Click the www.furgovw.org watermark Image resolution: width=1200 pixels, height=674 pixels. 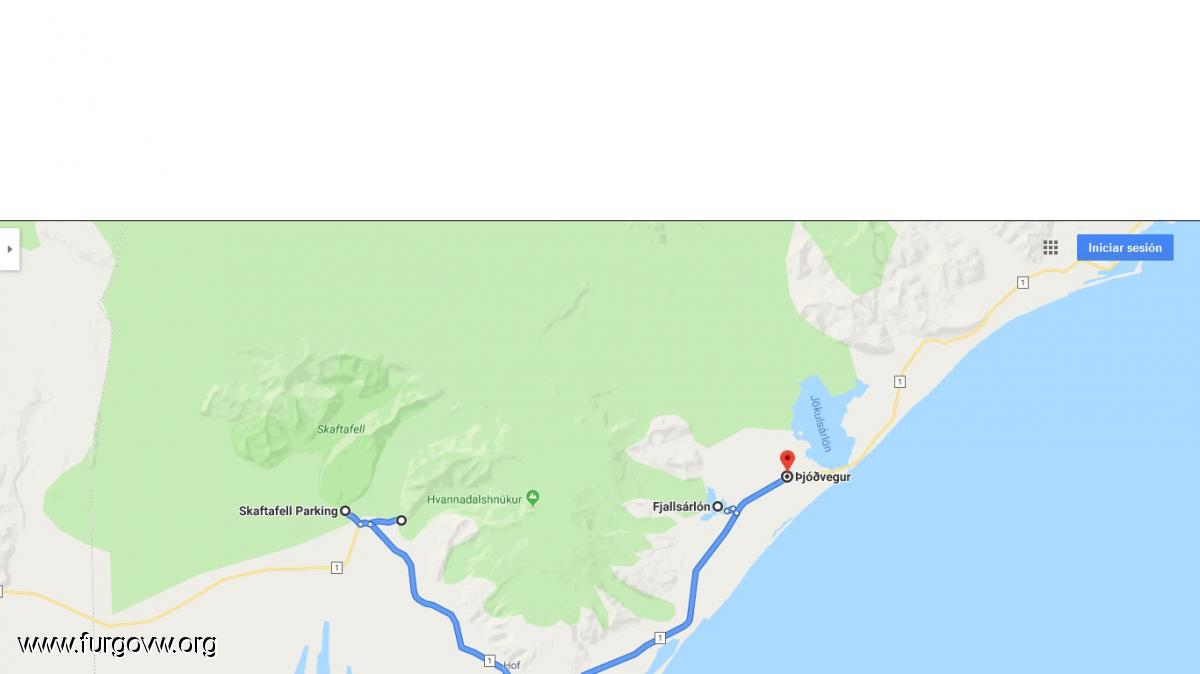coord(116,644)
